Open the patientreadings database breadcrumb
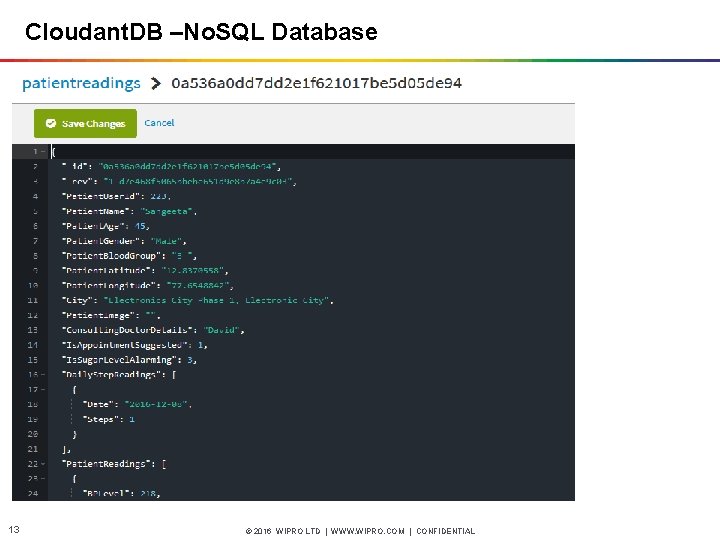 tap(81, 83)
